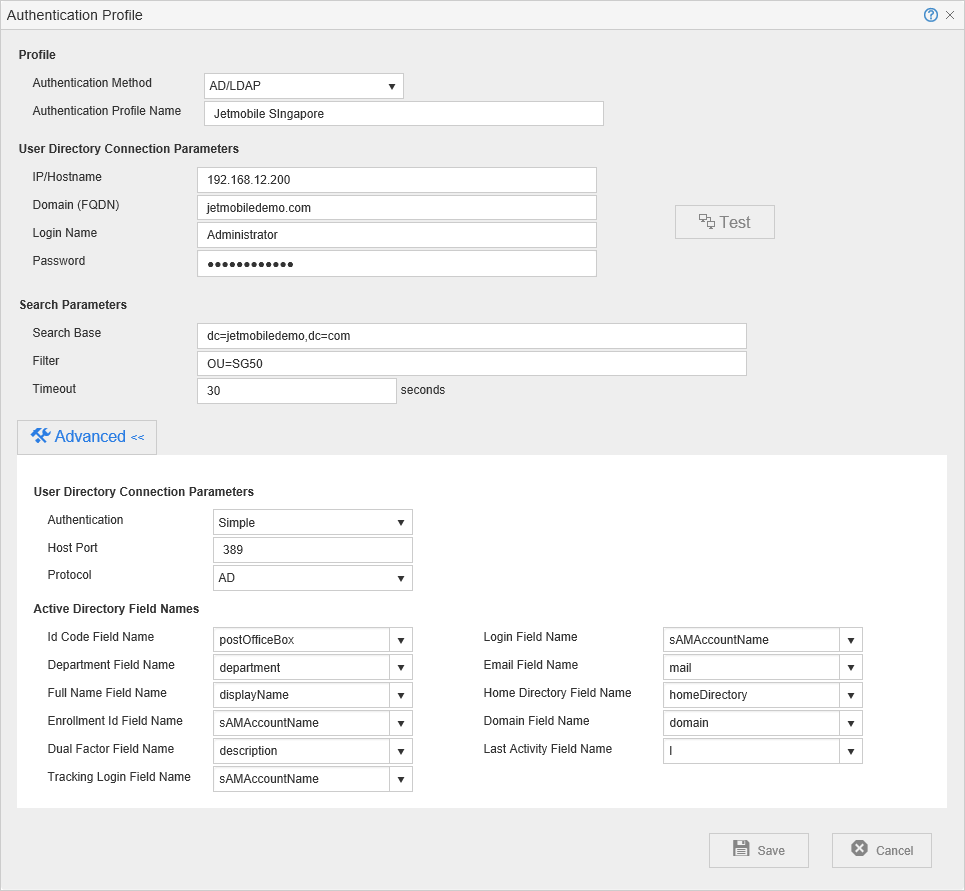Save the authentication profile
The width and height of the screenshot is (965, 891).
pos(758,850)
